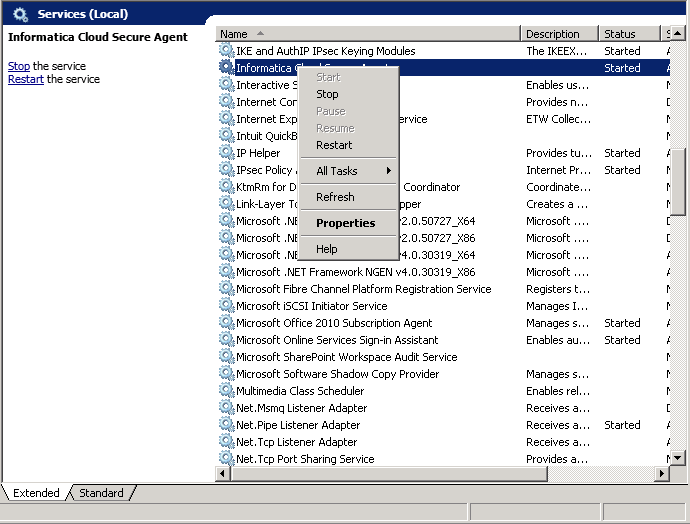Image resolution: width=690 pixels, height=524 pixels.
Task: Click gear icon of Net.Tcp Listener Adapter
Action: click(226, 441)
